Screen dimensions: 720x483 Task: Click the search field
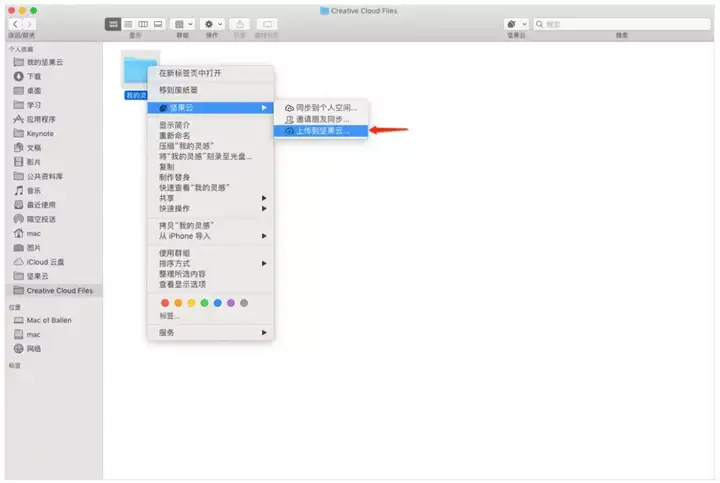click(622, 24)
